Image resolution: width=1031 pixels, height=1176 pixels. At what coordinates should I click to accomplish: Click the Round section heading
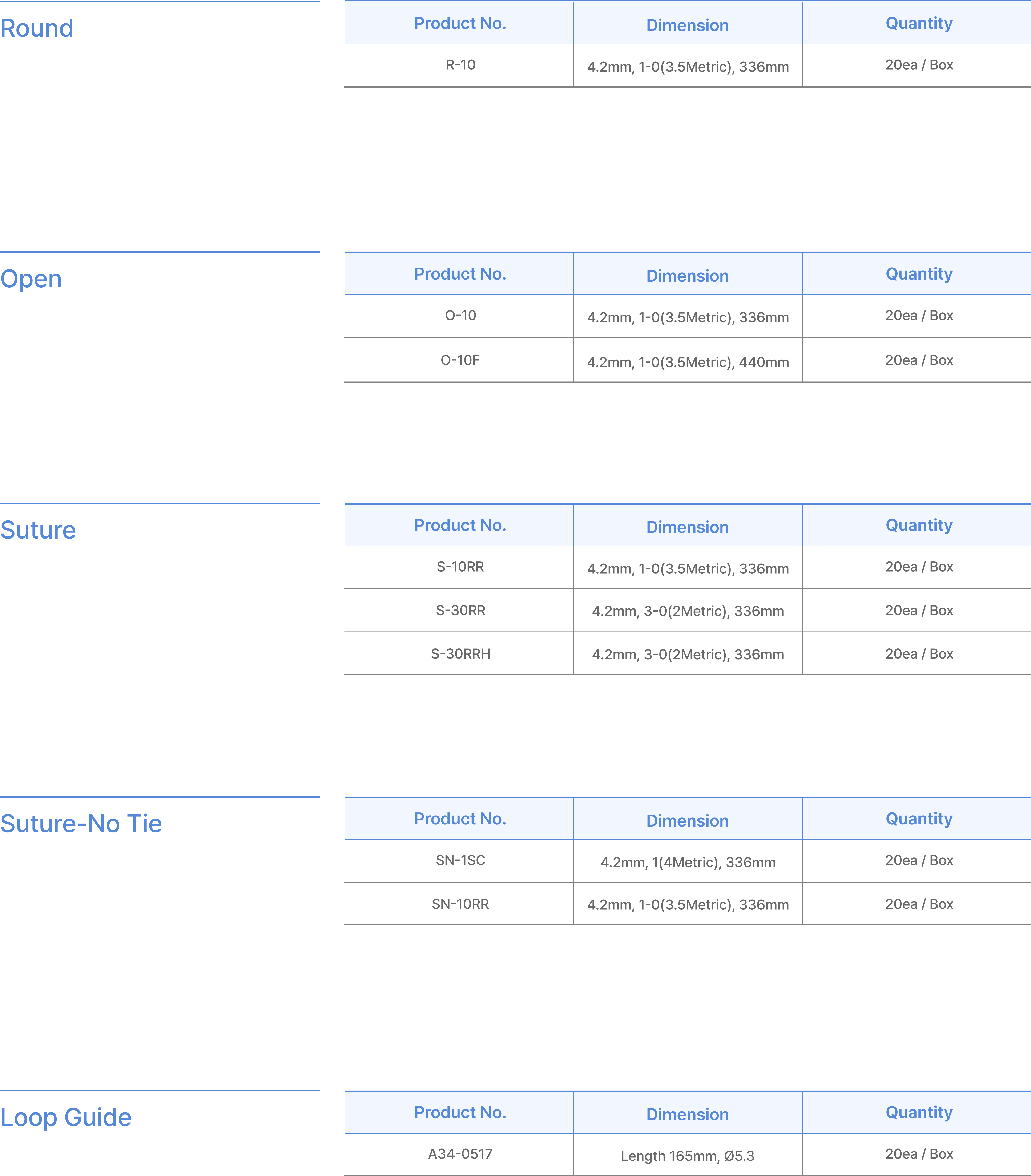(37, 29)
